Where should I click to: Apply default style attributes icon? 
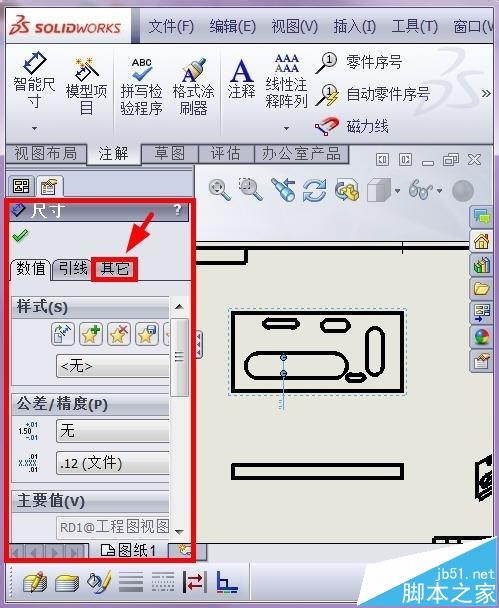click(x=62, y=334)
